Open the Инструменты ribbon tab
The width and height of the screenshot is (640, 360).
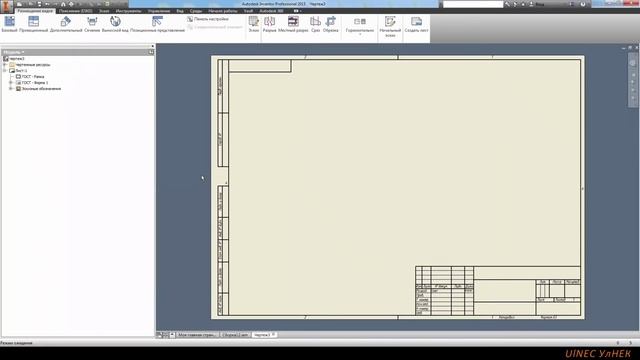click(x=129, y=11)
